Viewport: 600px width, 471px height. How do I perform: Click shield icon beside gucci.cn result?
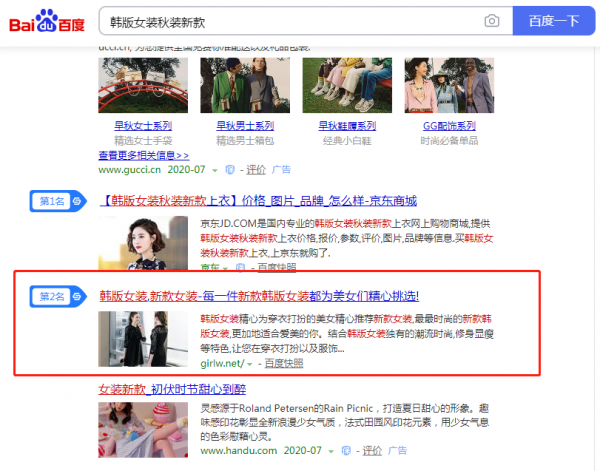(230, 171)
